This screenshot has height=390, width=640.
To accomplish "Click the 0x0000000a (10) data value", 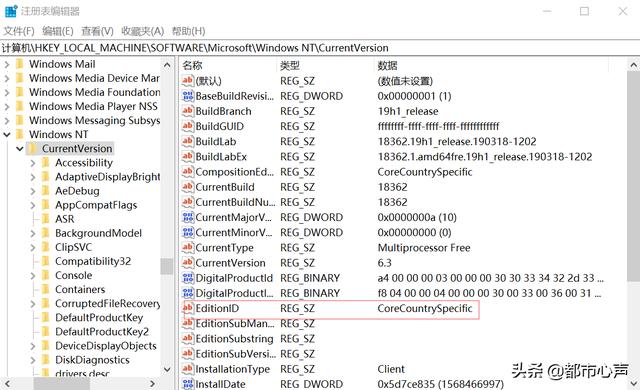I will 417,217.
